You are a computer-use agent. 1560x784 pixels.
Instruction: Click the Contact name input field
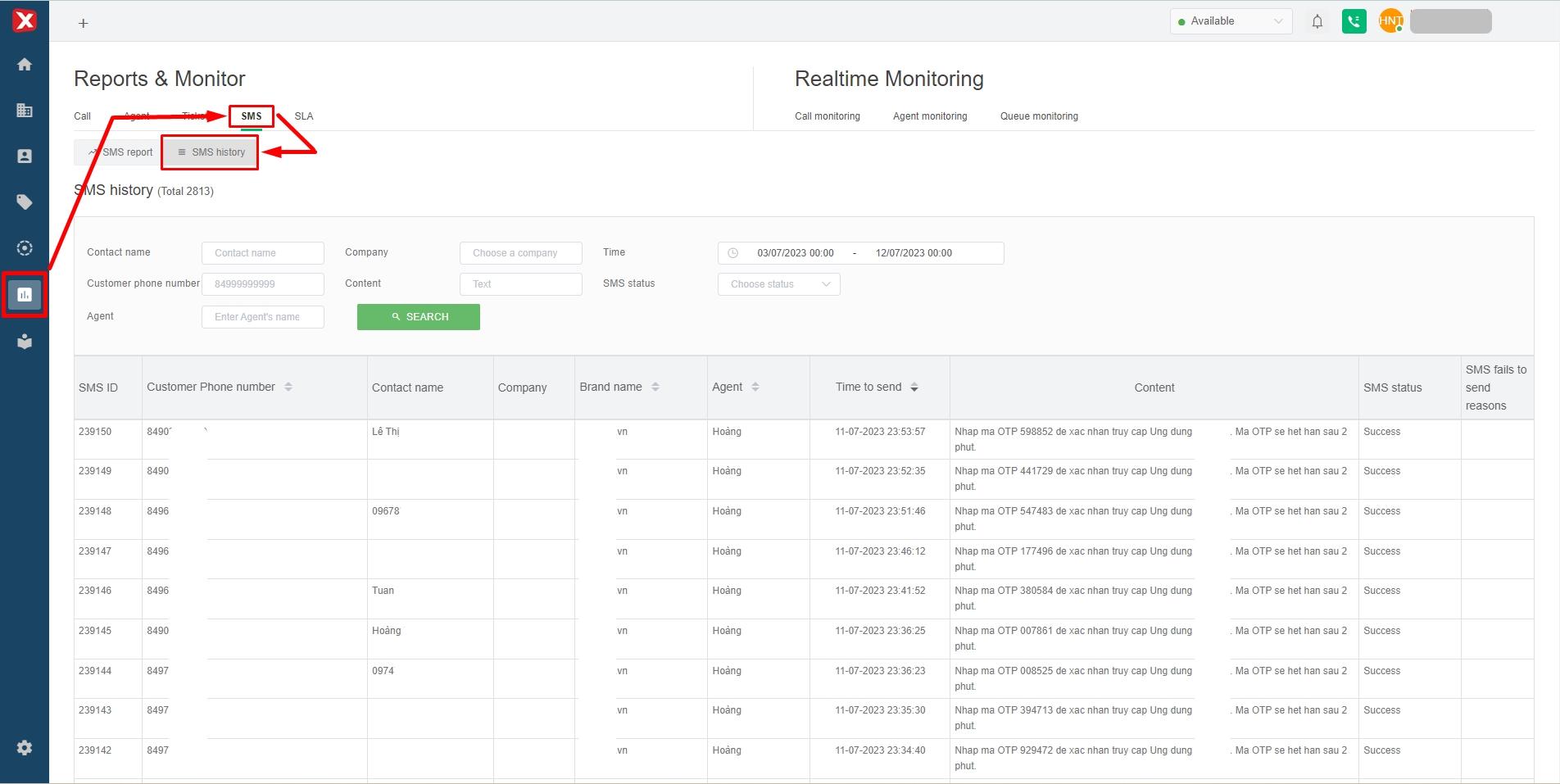262,253
